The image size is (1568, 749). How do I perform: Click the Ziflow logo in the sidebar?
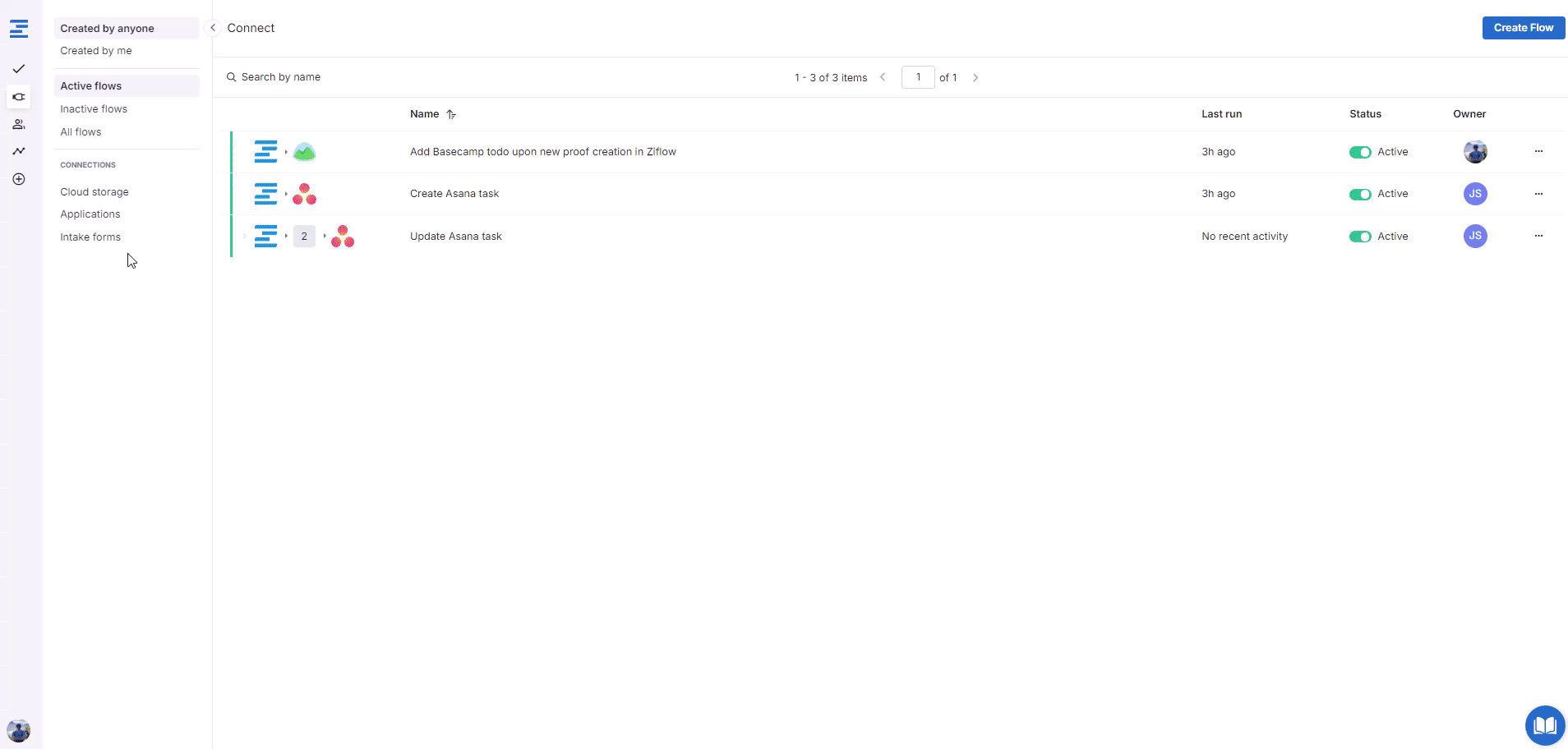click(x=19, y=30)
